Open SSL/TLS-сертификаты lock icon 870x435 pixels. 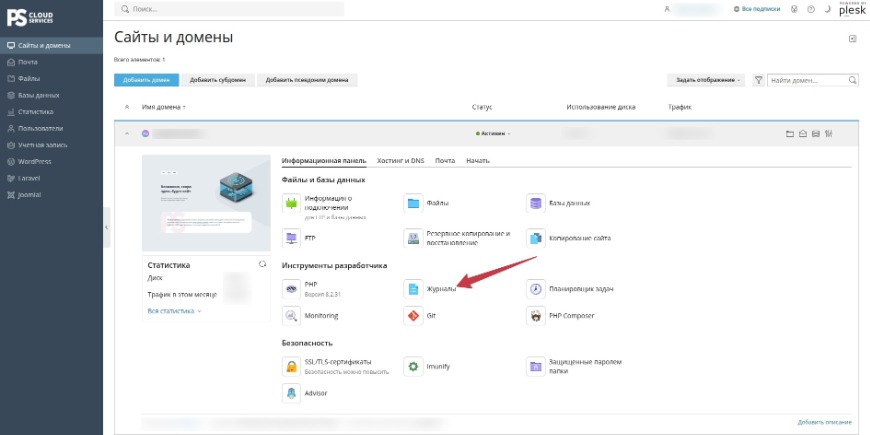point(291,366)
